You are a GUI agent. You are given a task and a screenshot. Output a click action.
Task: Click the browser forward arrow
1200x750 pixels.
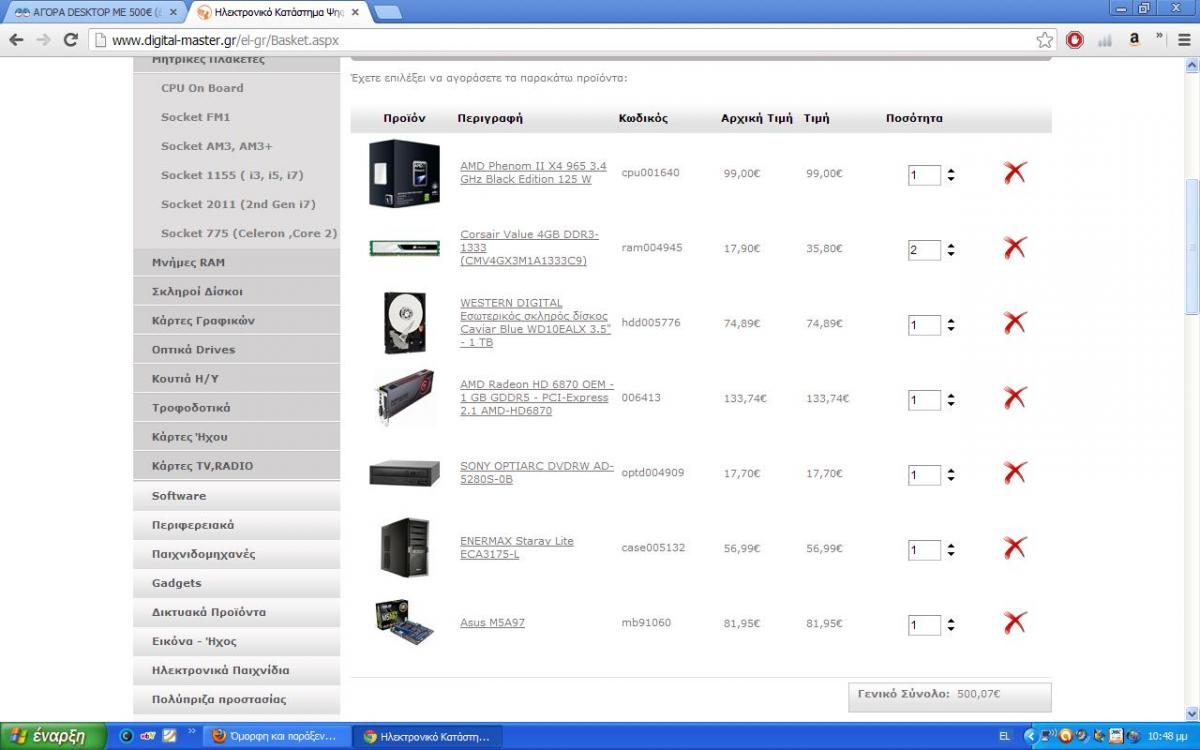tap(43, 40)
